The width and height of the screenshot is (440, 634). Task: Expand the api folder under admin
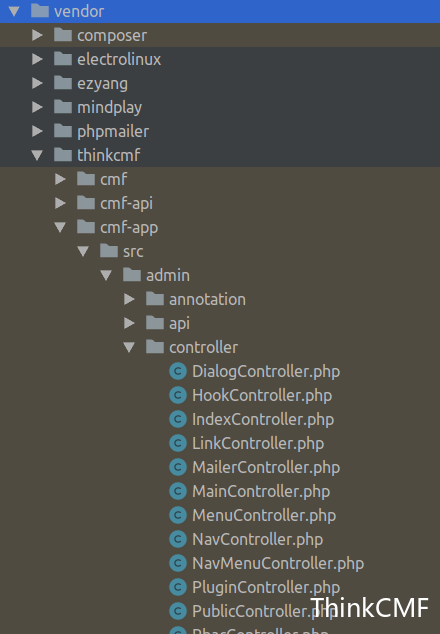129,323
